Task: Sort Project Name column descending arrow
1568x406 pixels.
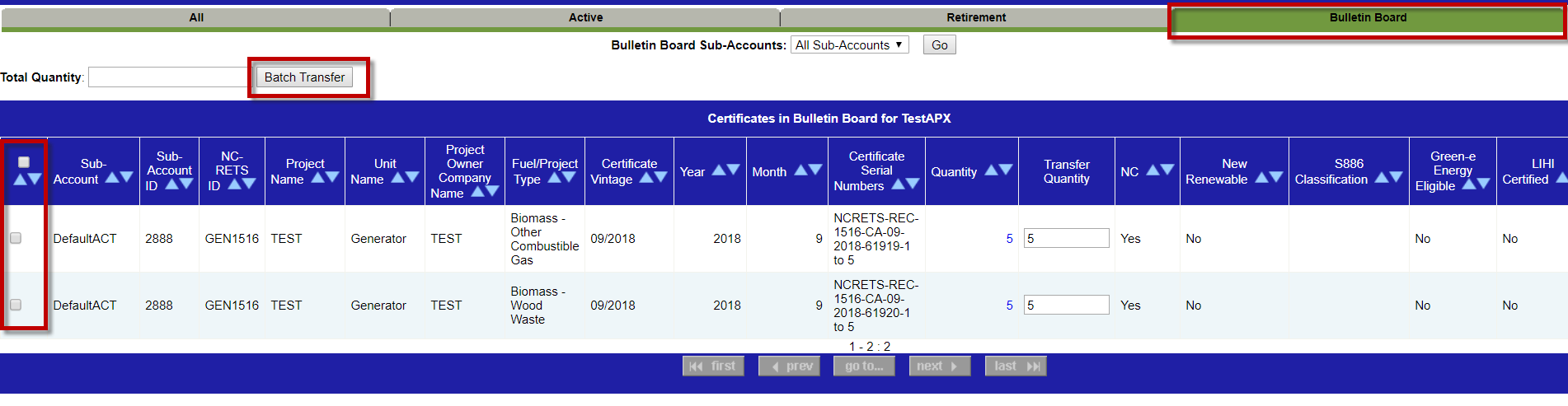Action: coord(332,177)
